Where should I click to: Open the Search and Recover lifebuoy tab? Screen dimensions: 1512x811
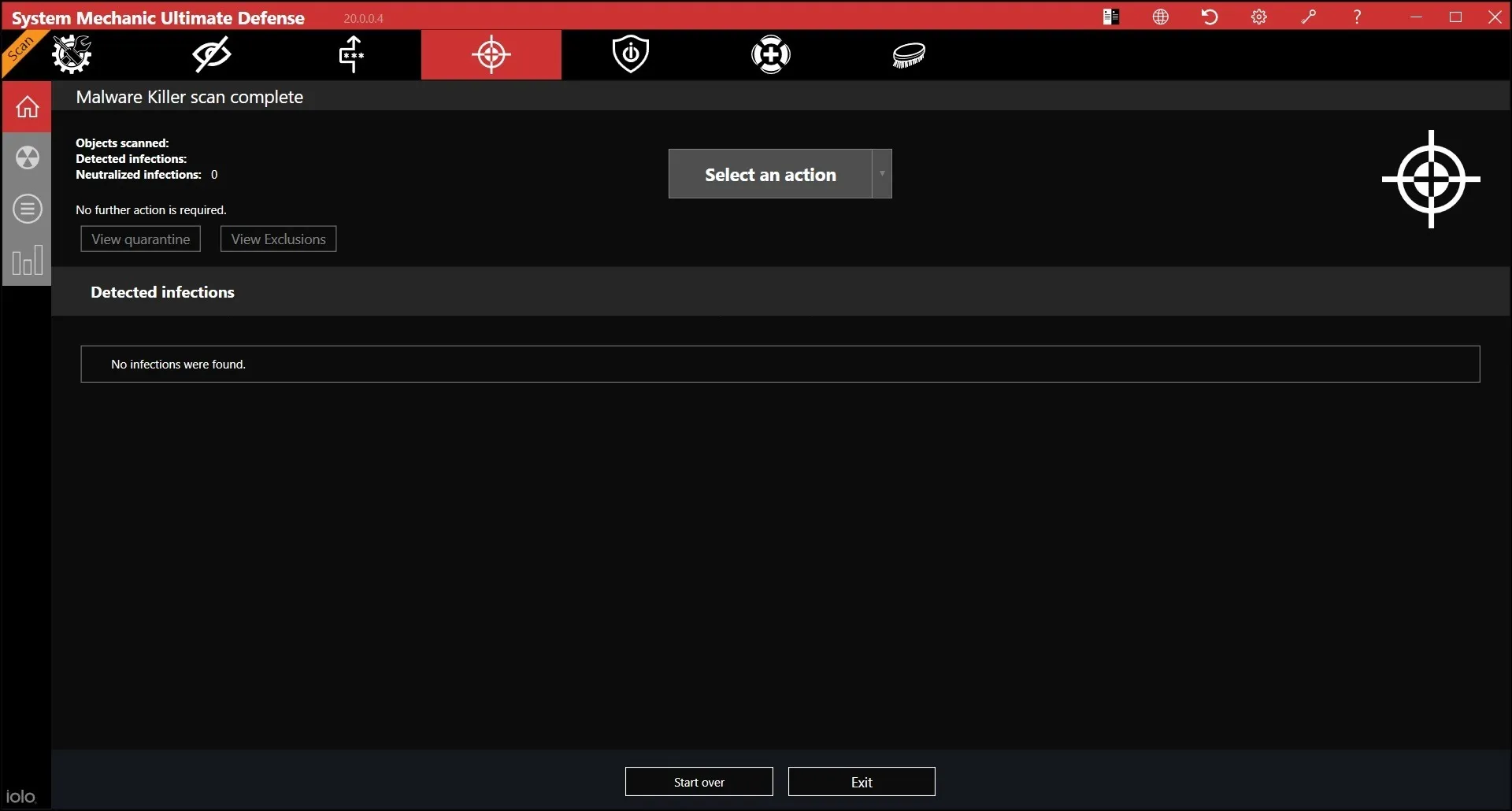(x=771, y=54)
